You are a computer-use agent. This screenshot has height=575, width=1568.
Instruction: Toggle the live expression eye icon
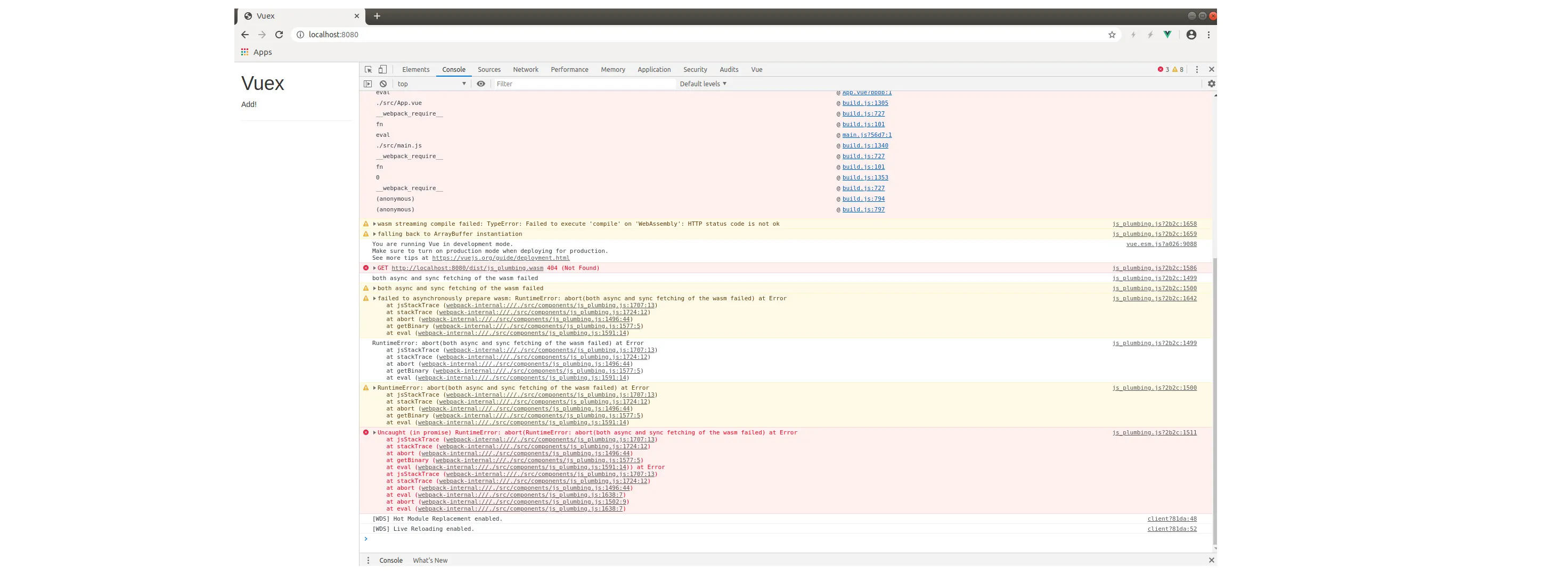481,84
